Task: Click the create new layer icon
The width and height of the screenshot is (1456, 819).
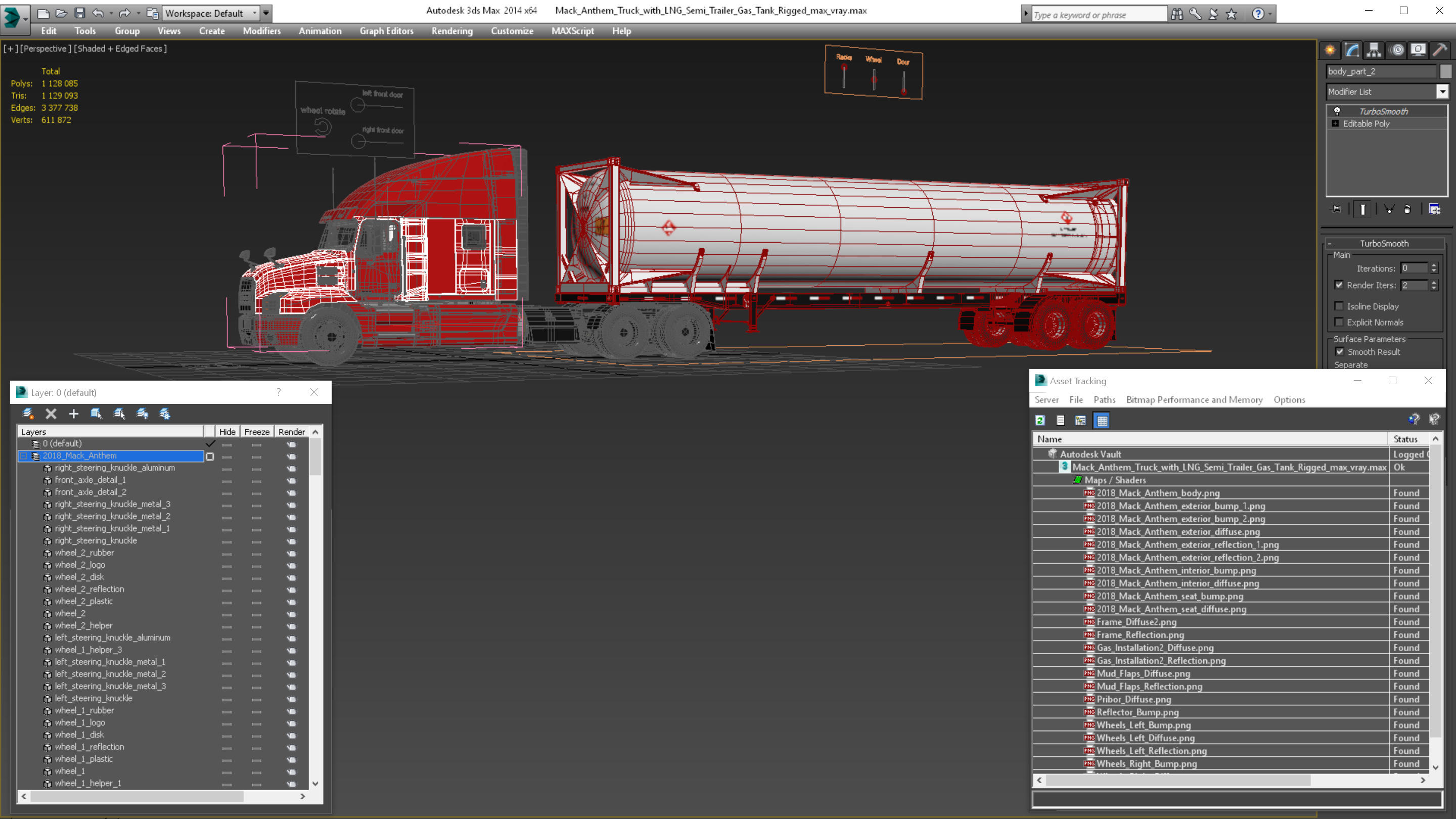Action: click(28, 414)
